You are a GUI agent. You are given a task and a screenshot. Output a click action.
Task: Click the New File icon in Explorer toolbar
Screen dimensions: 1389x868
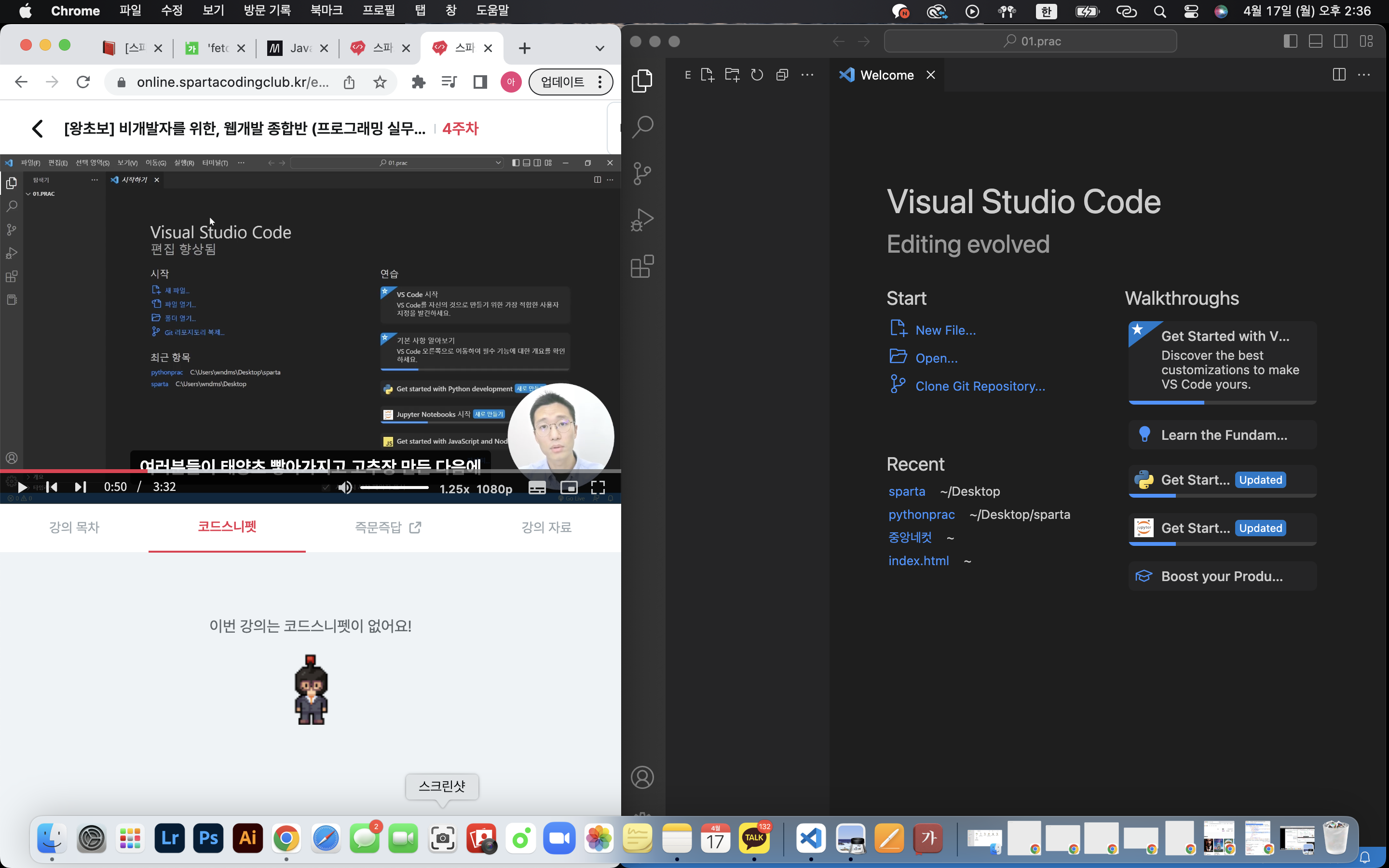(707, 75)
